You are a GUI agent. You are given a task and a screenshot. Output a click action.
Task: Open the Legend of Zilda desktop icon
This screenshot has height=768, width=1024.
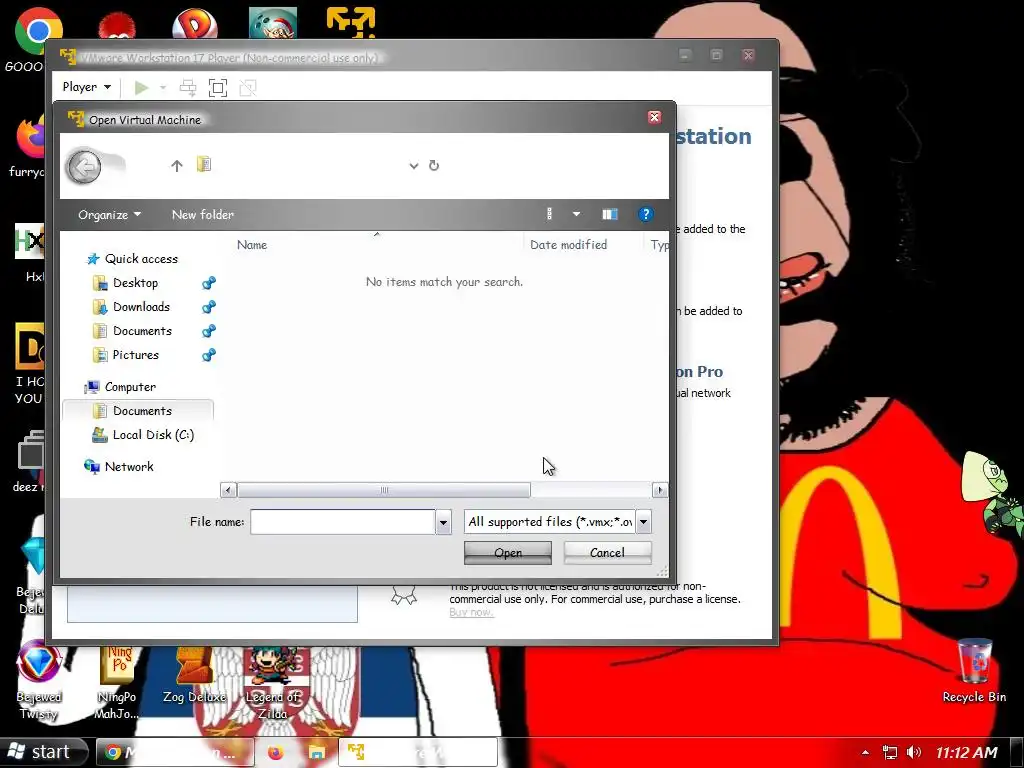[x=272, y=684]
